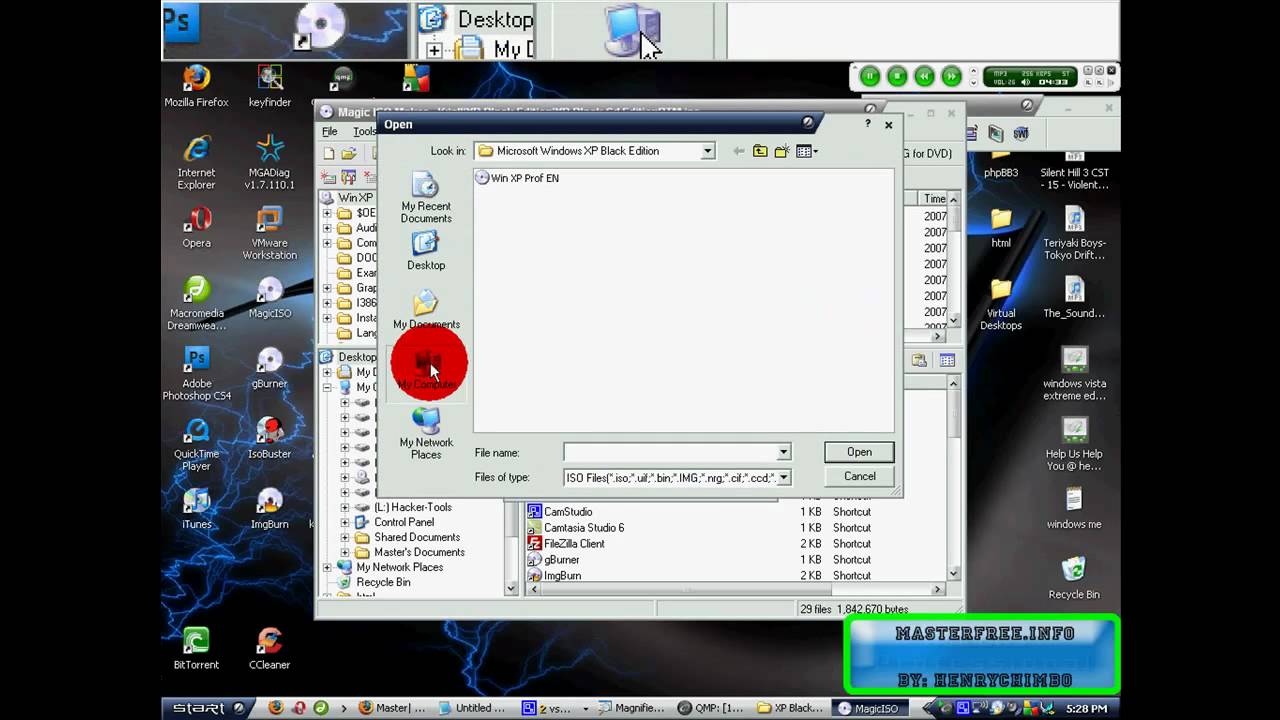This screenshot has width=1280, height=720.
Task: Expand the Master's Documents tree node
Action: point(345,552)
